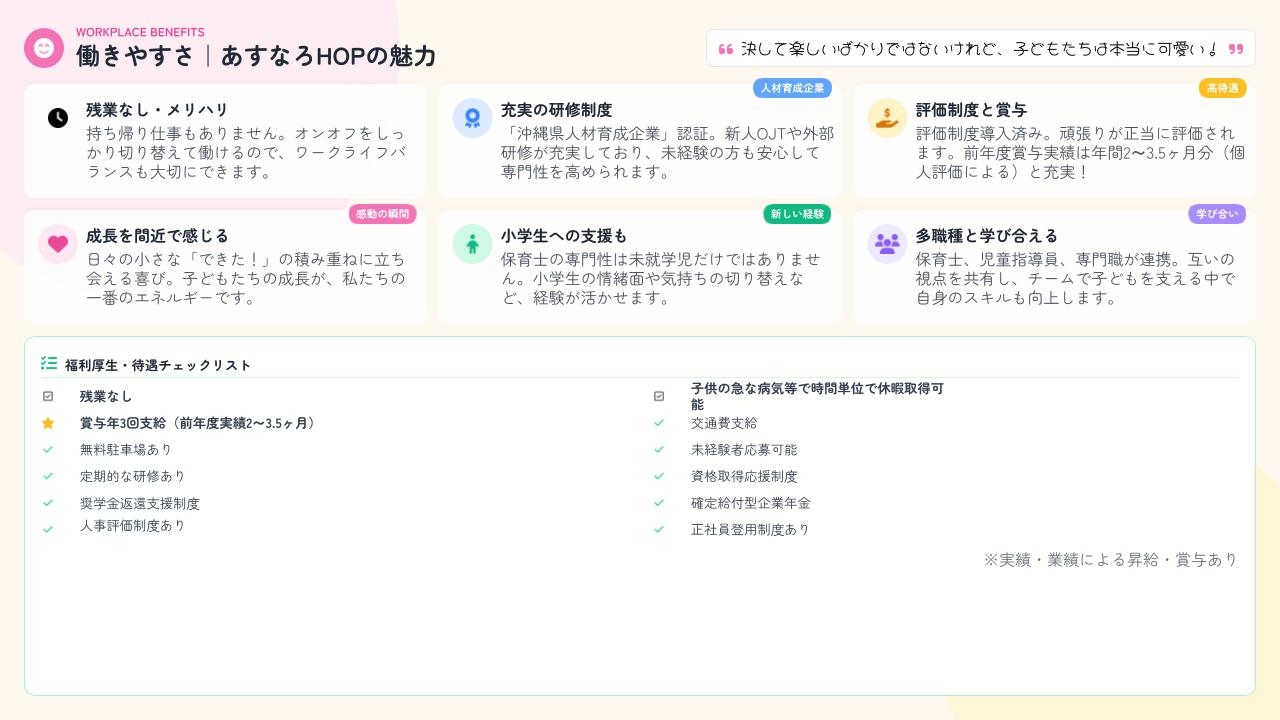Click the 高待遇 yellow badge
This screenshot has width=1280, height=720.
[x=1222, y=88]
